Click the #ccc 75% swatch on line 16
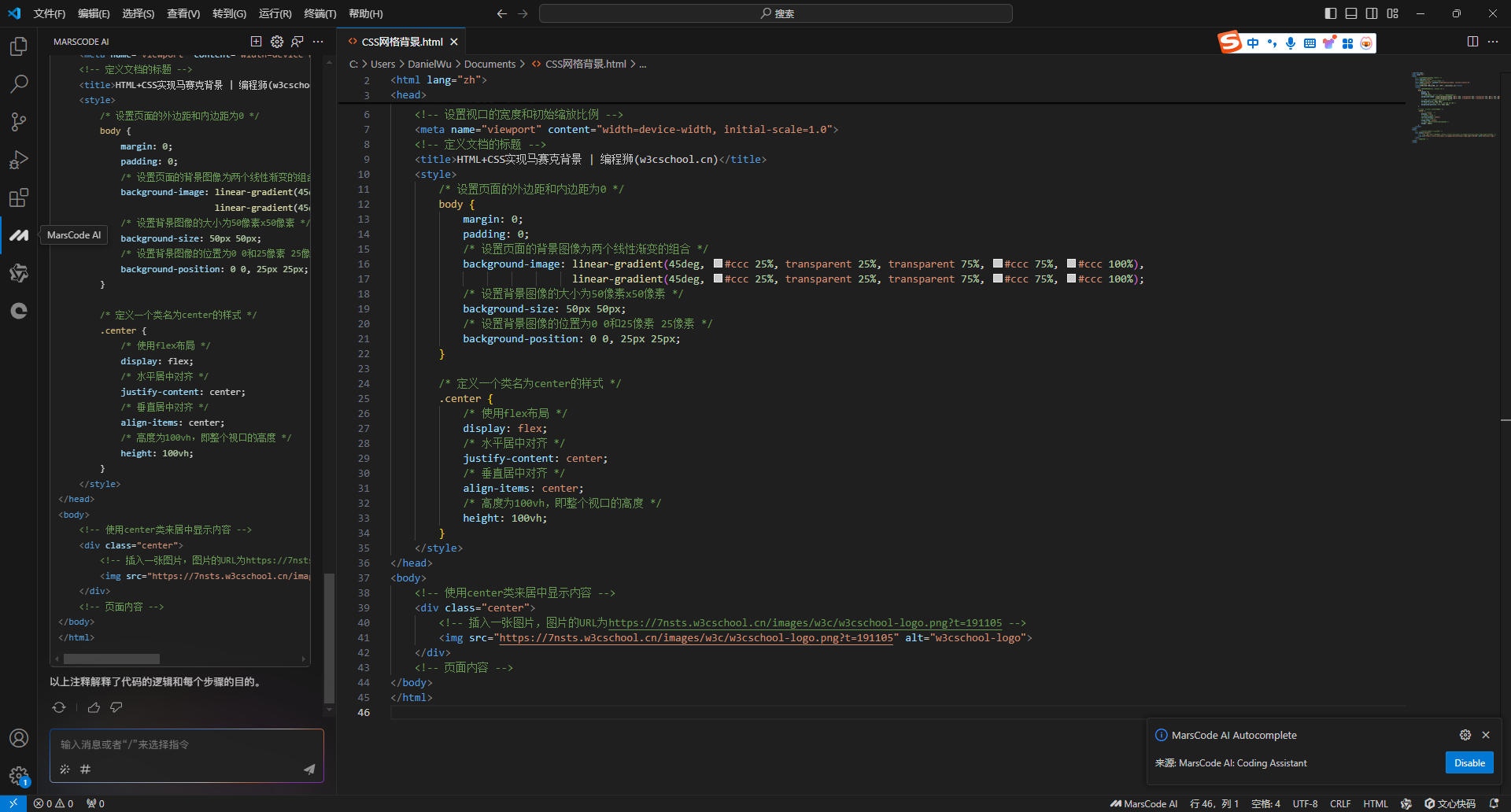The height and width of the screenshot is (812, 1511). 998,264
